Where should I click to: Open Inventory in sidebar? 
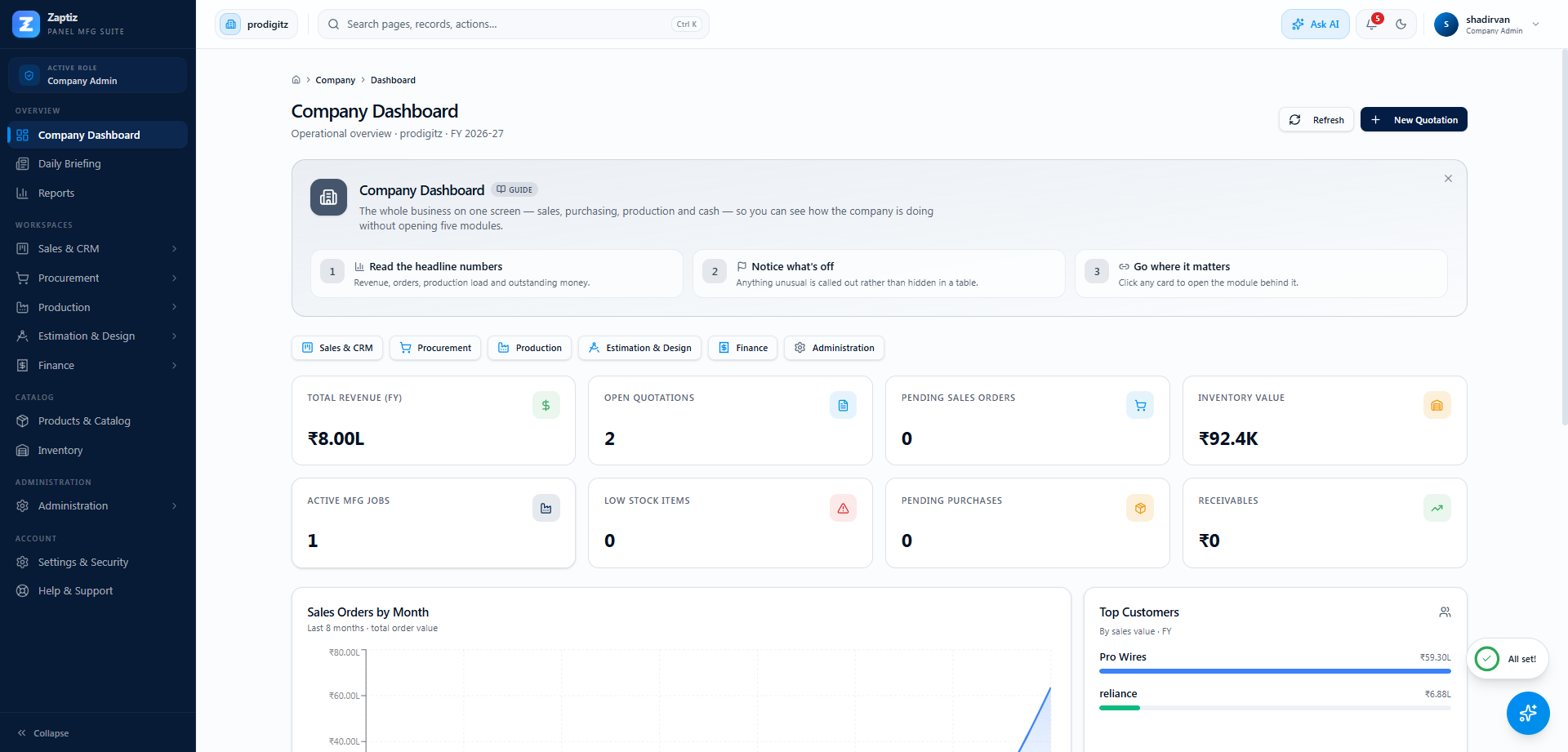tap(97, 451)
